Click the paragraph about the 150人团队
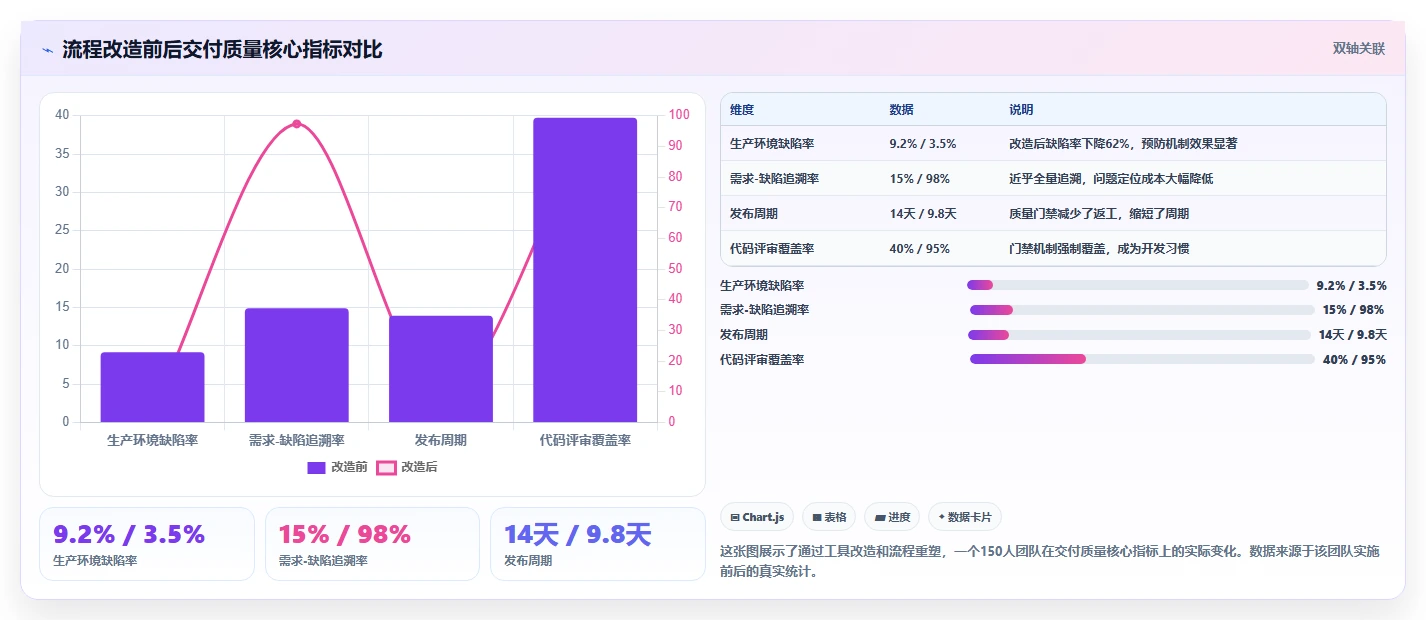Viewport: 1426px width, 620px height. pos(1050,562)
